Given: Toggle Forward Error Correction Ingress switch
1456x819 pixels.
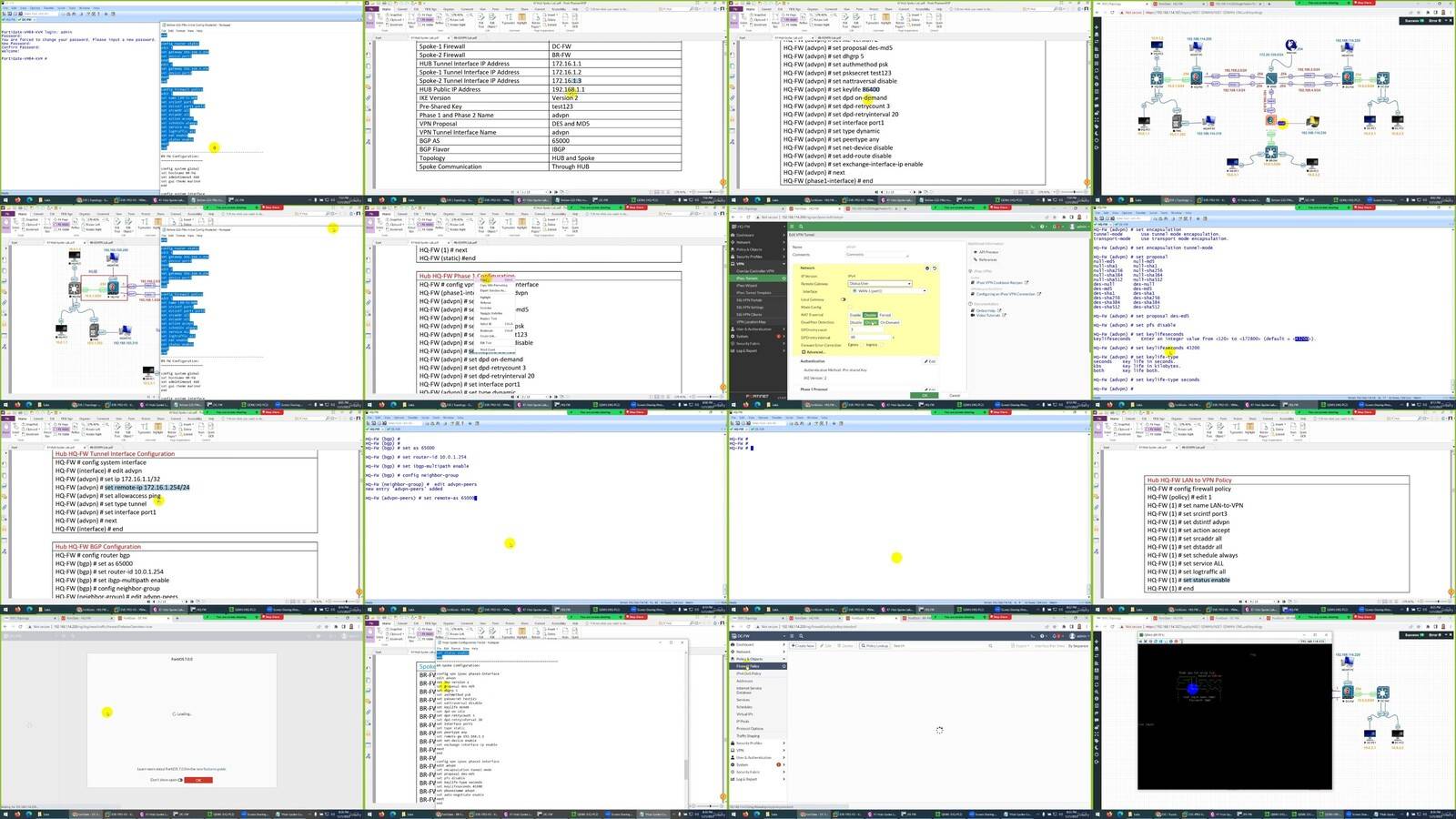Looking at the screenshot, I should tap(882, 345).
